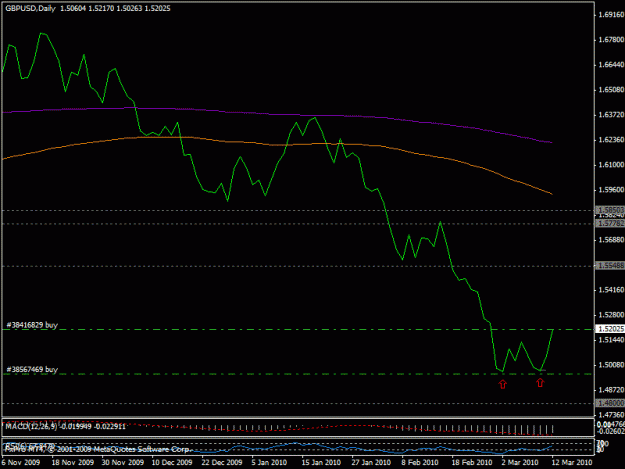The image size is (625, 469).
Task: Click the 18 Nov 2009 date label
Action: click(73, 462)
